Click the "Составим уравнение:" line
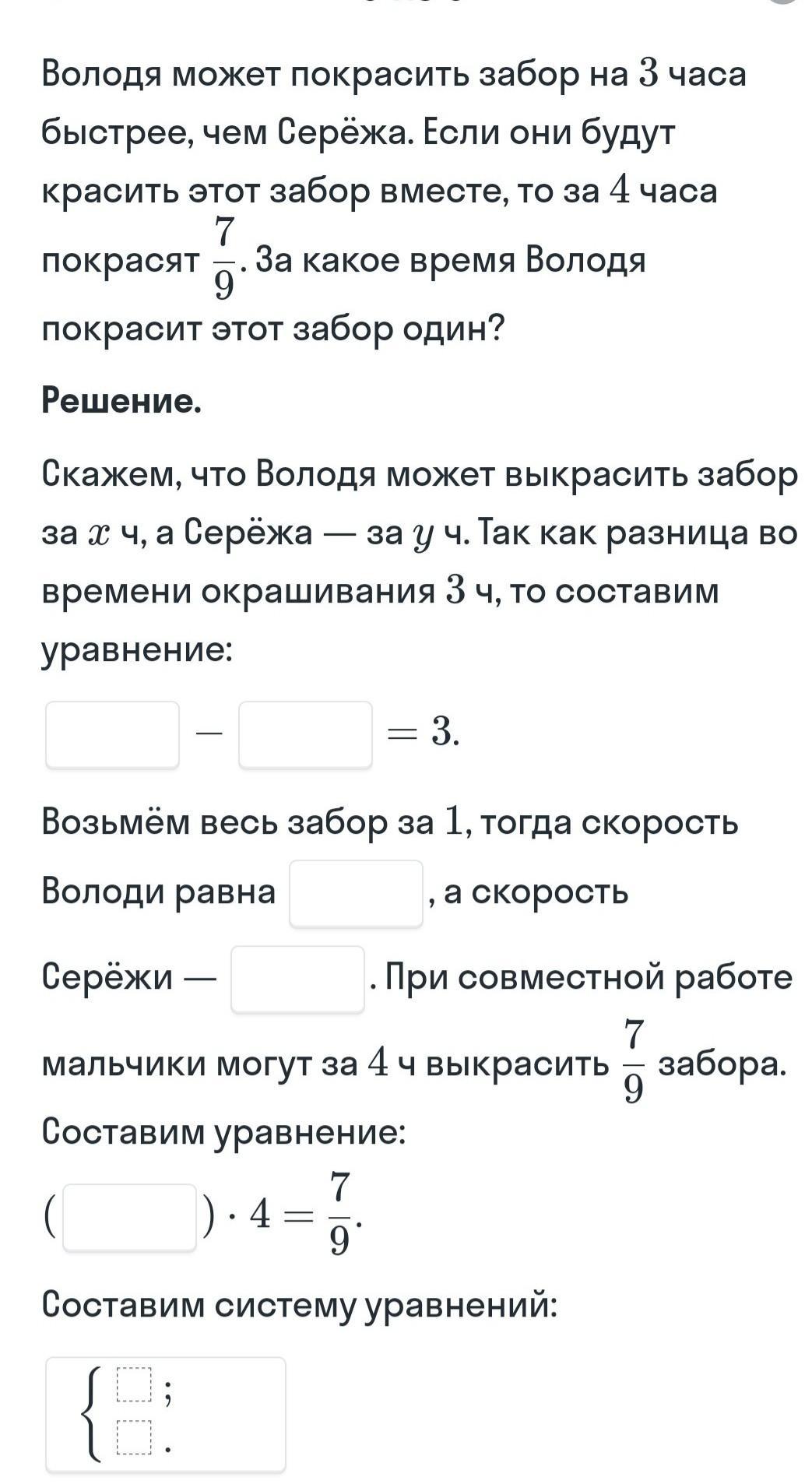This screenshot has width=812, height=1484. pos(224,1131)
